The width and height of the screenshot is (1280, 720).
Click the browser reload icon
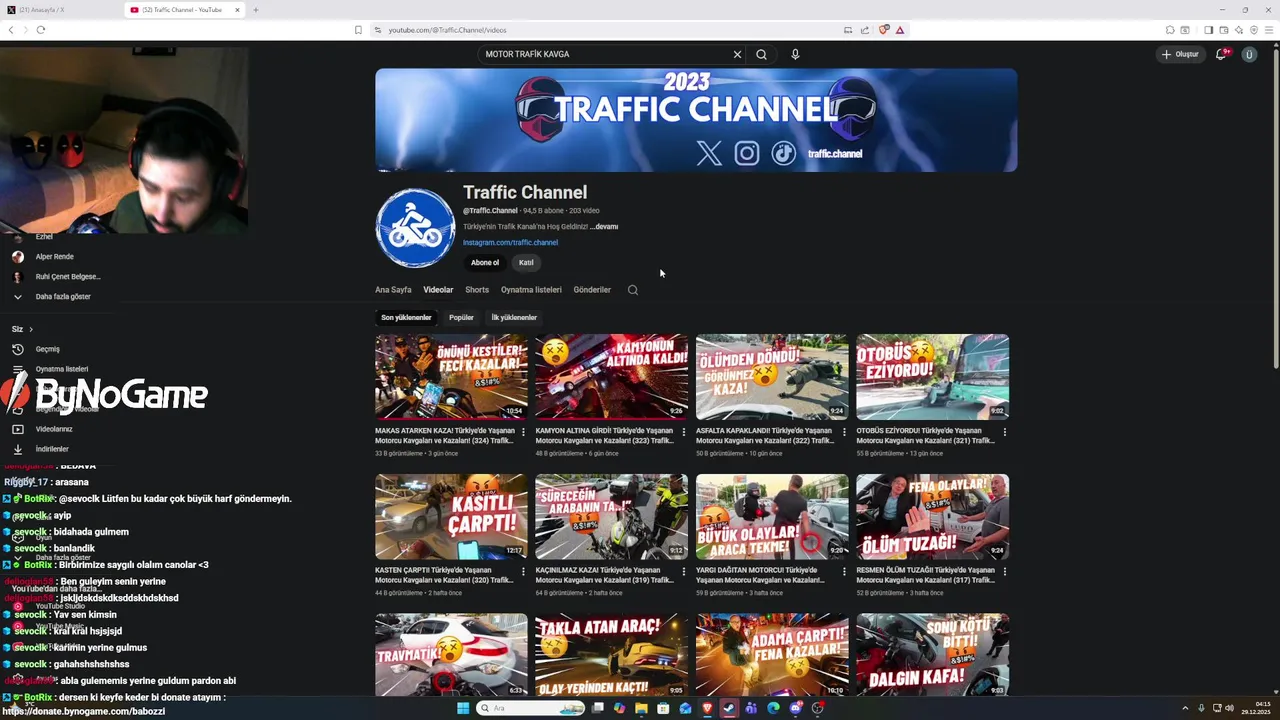(41, 30)
